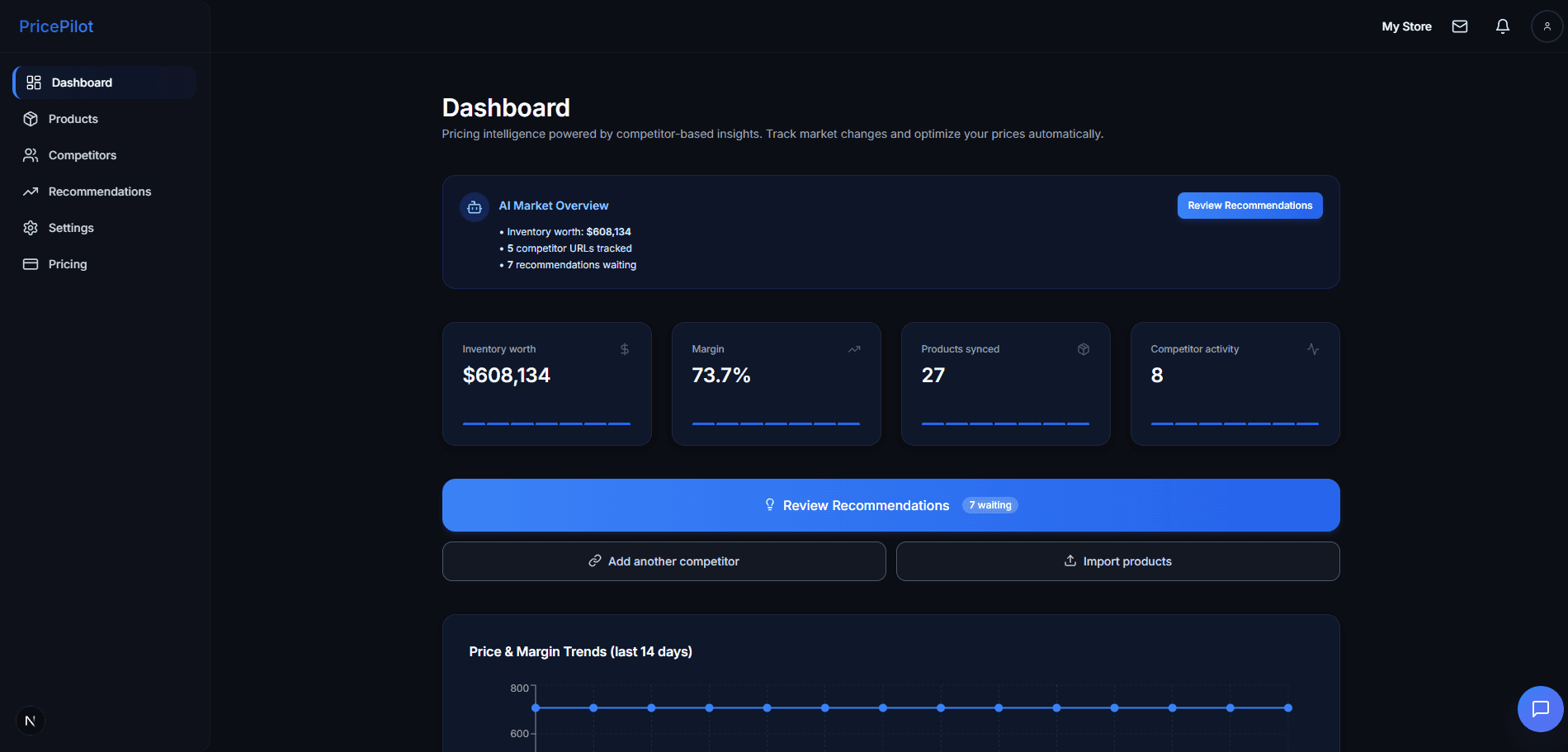The image size is (1568, 752).
Task: Switch to the Dashboard menu item
Action: coord(82,82)
